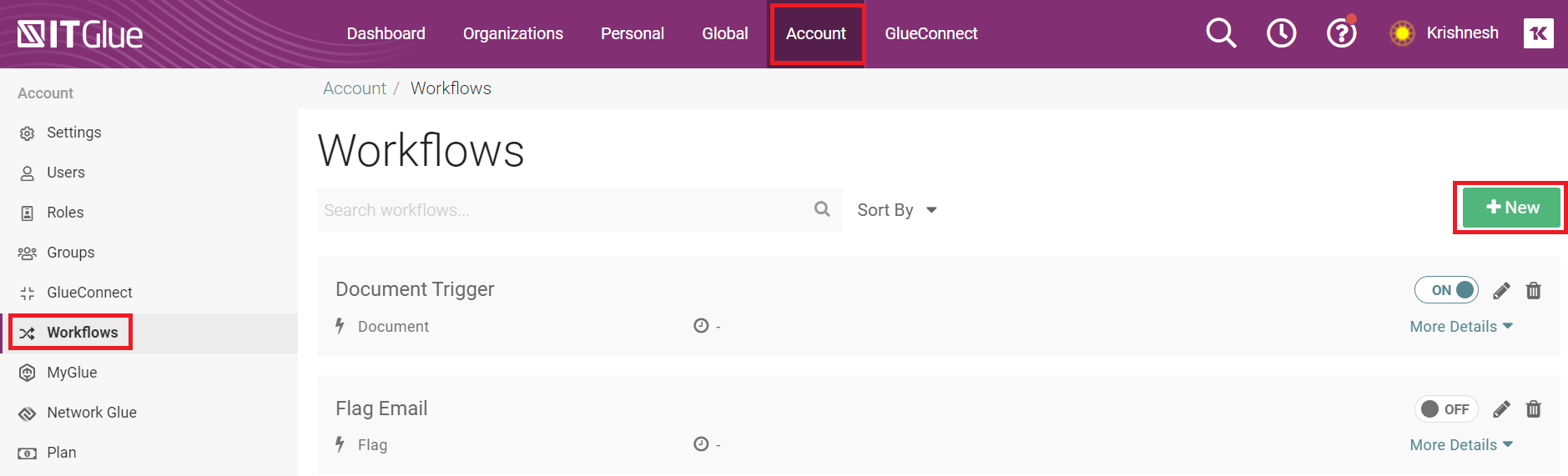Edit Document Trigger workflow with pencil icon

pyautogui.click(x=1501, y=291)
